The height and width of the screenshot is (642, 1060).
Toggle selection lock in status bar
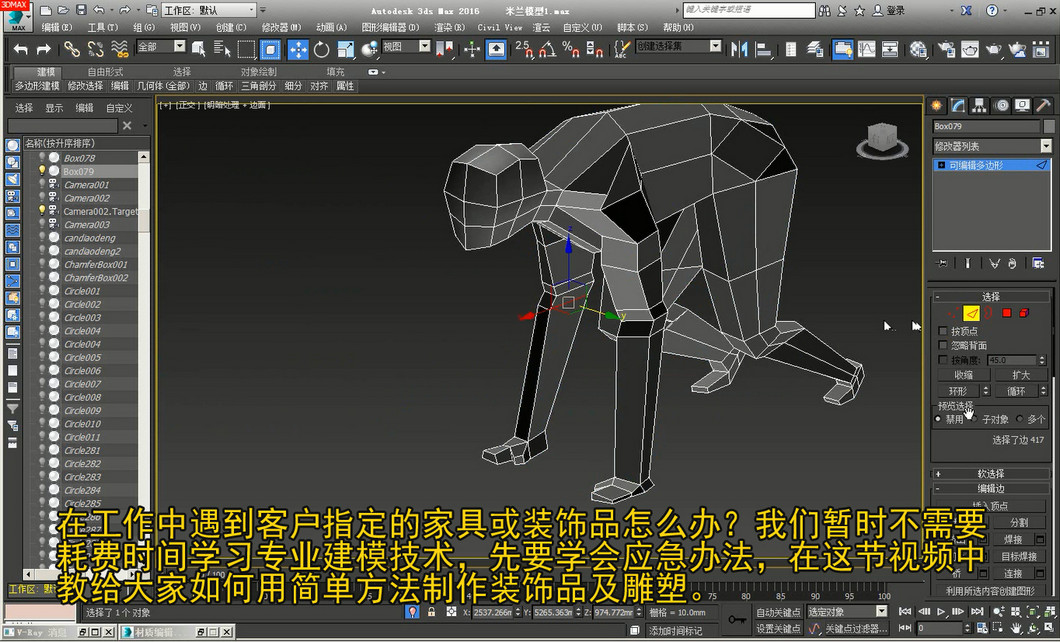click(431, 612)
